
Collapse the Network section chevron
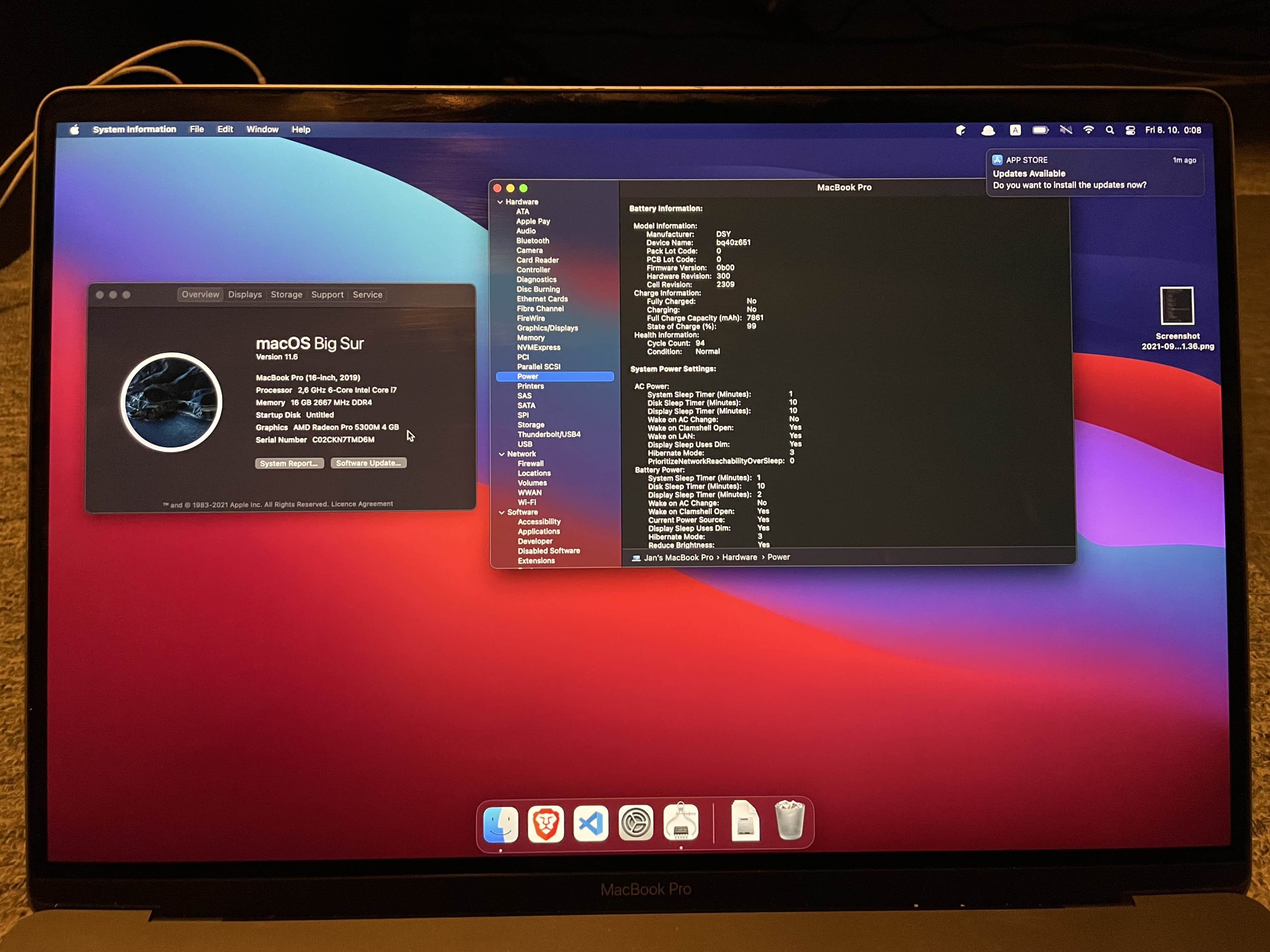click(501, 454)
